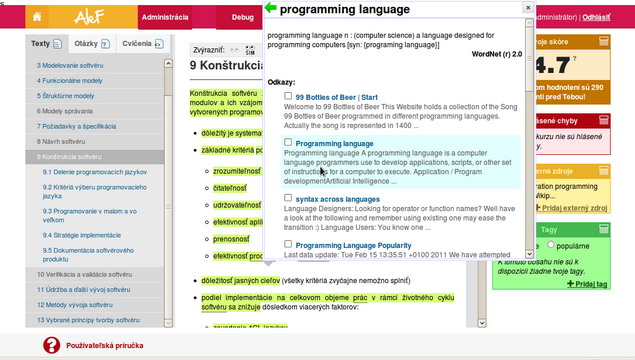Collapse the Tagy widget icon
The width and height of the screenshot is (635, 360).
[603, 229]
